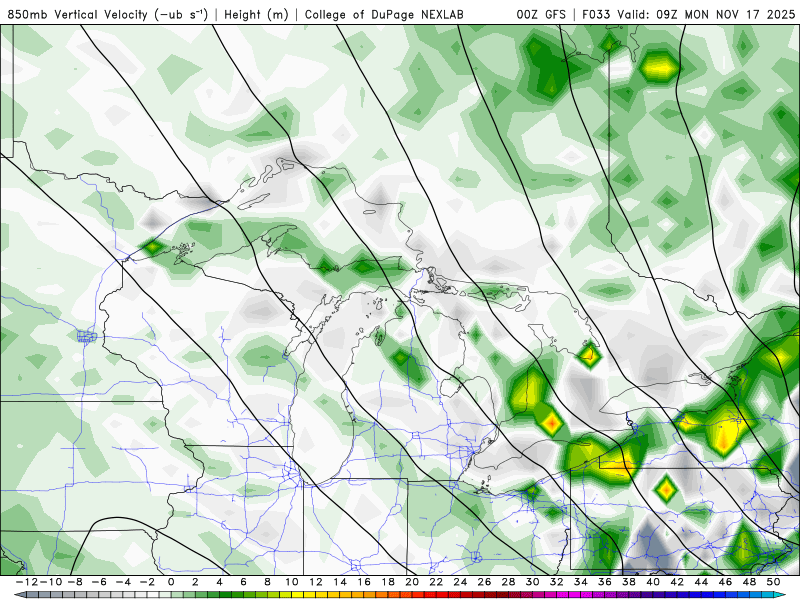
Task: Click the '00Z GFS' model run label
Action: pyautogui.click(x=541, y=14)
